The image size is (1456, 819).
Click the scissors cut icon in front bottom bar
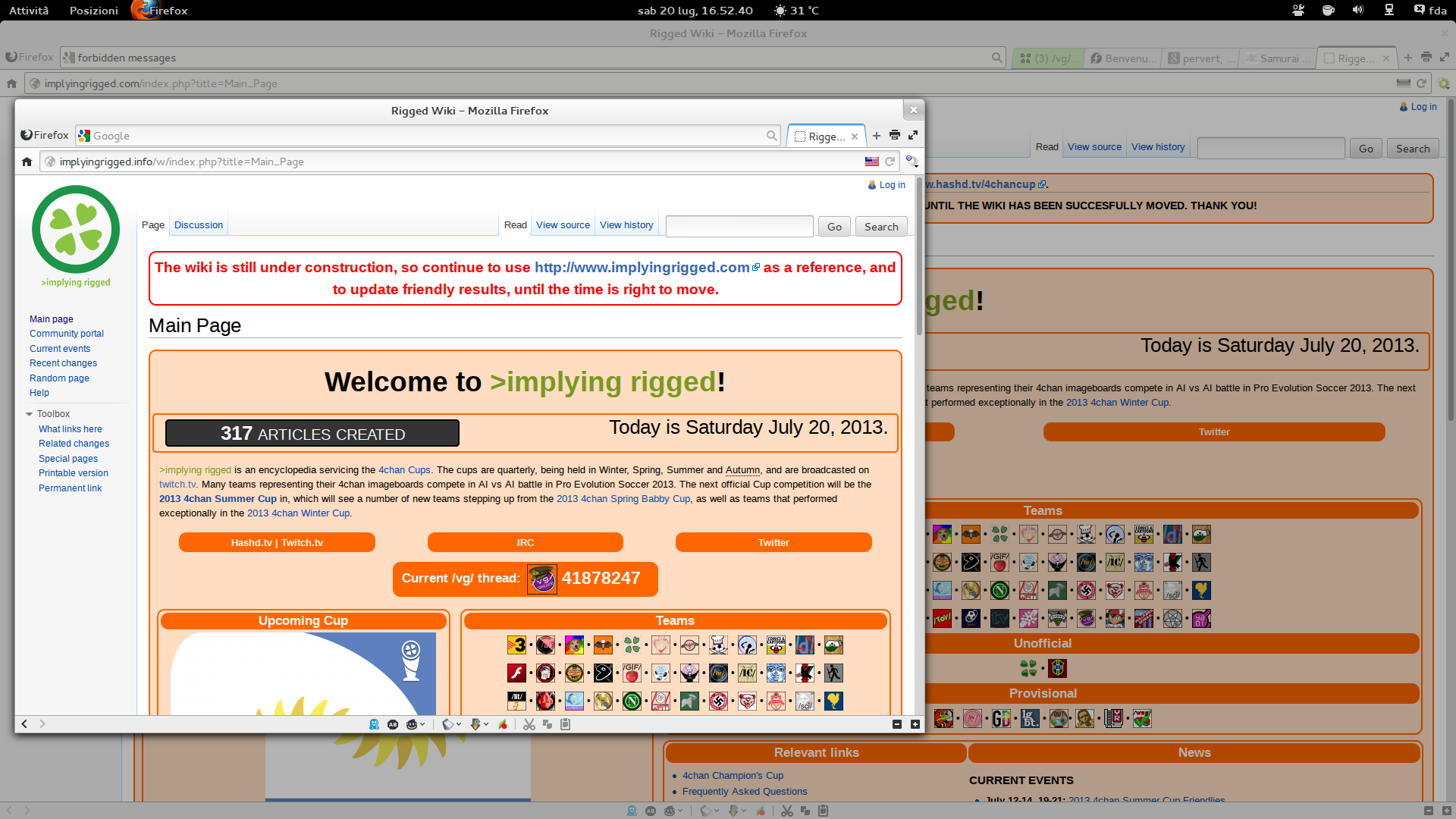pos(529,724)
